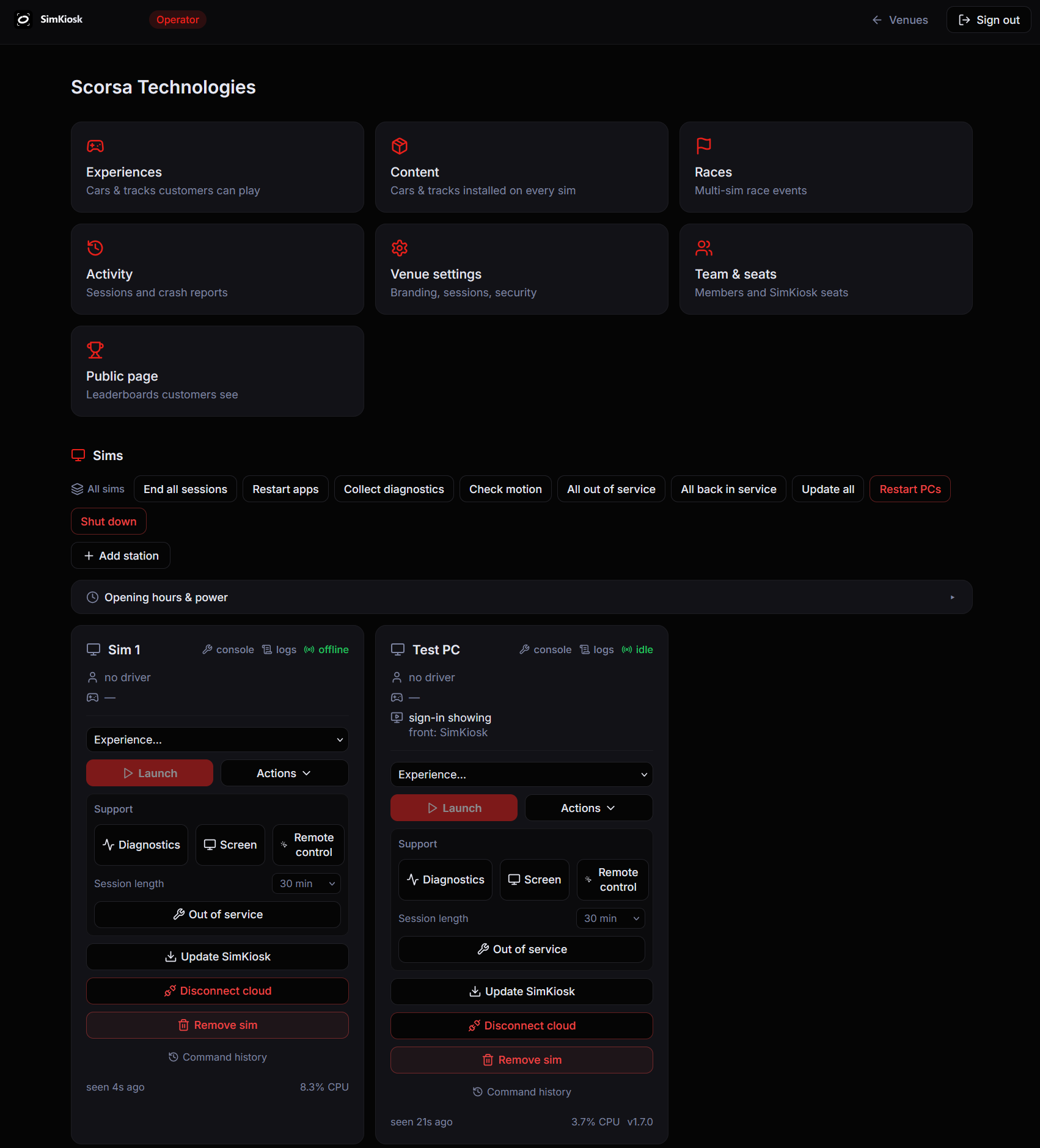Viewport: 1040px width, 1148px height.
Task: Open Screen view for Sim 1
Action: tap(230, 845)
